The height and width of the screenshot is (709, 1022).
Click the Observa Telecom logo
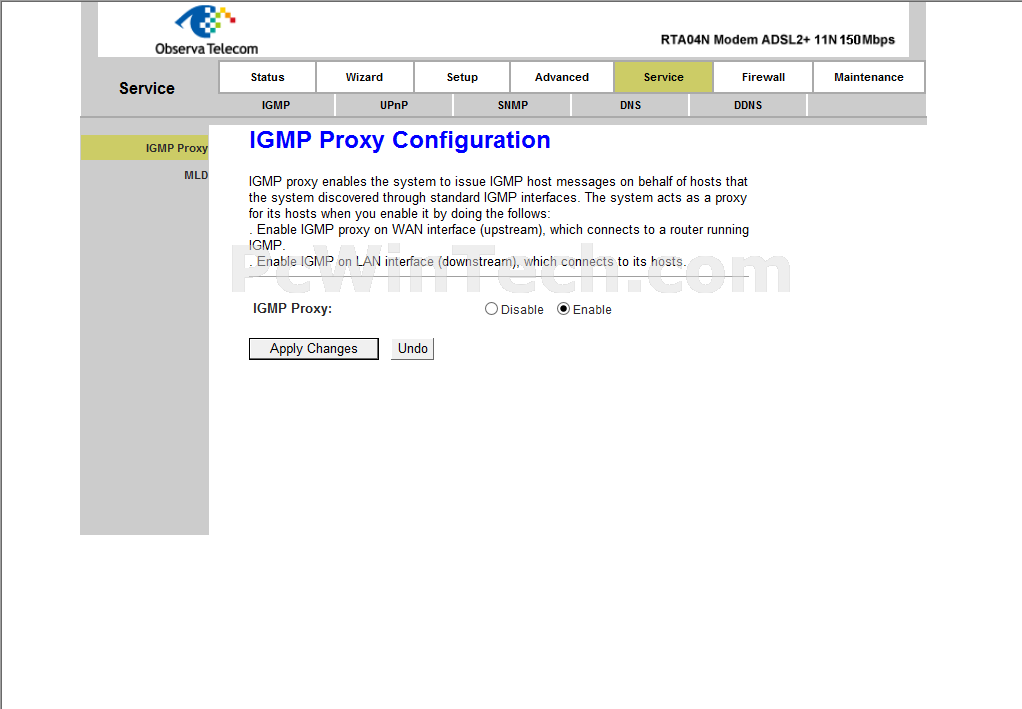click(x=206, y=30)
